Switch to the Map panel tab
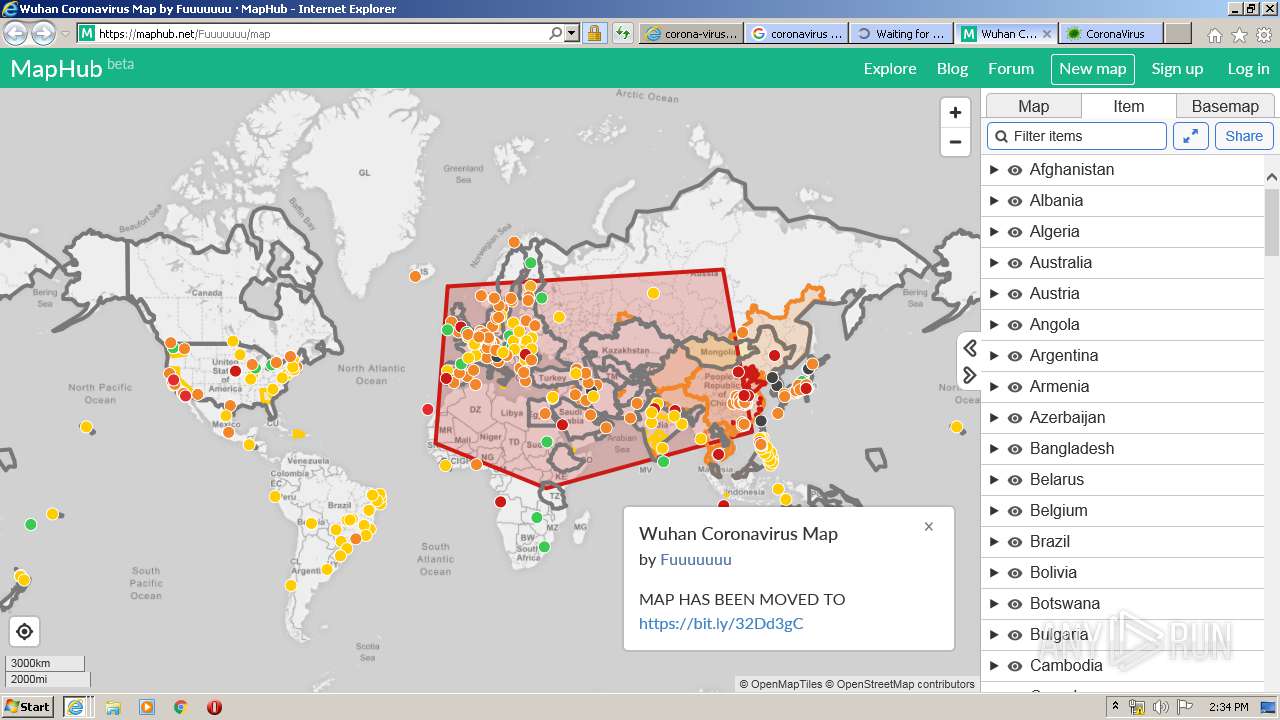Image resolution: width=1280 pixels, height=720 pixels. (1033, 106)
